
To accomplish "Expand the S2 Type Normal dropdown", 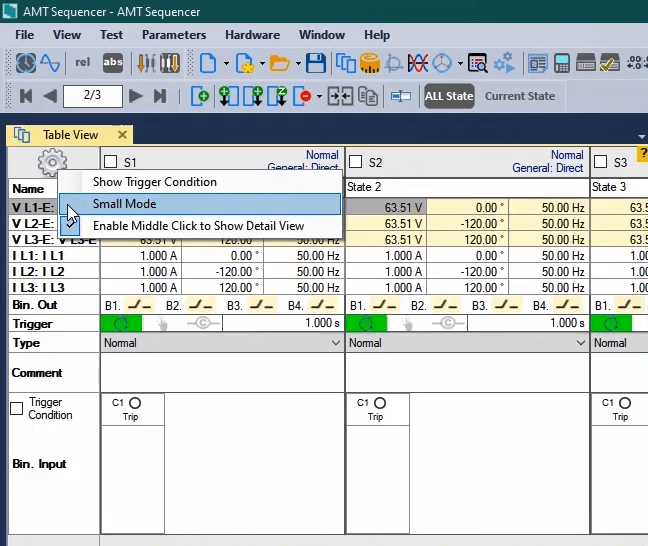I will 581,343.
